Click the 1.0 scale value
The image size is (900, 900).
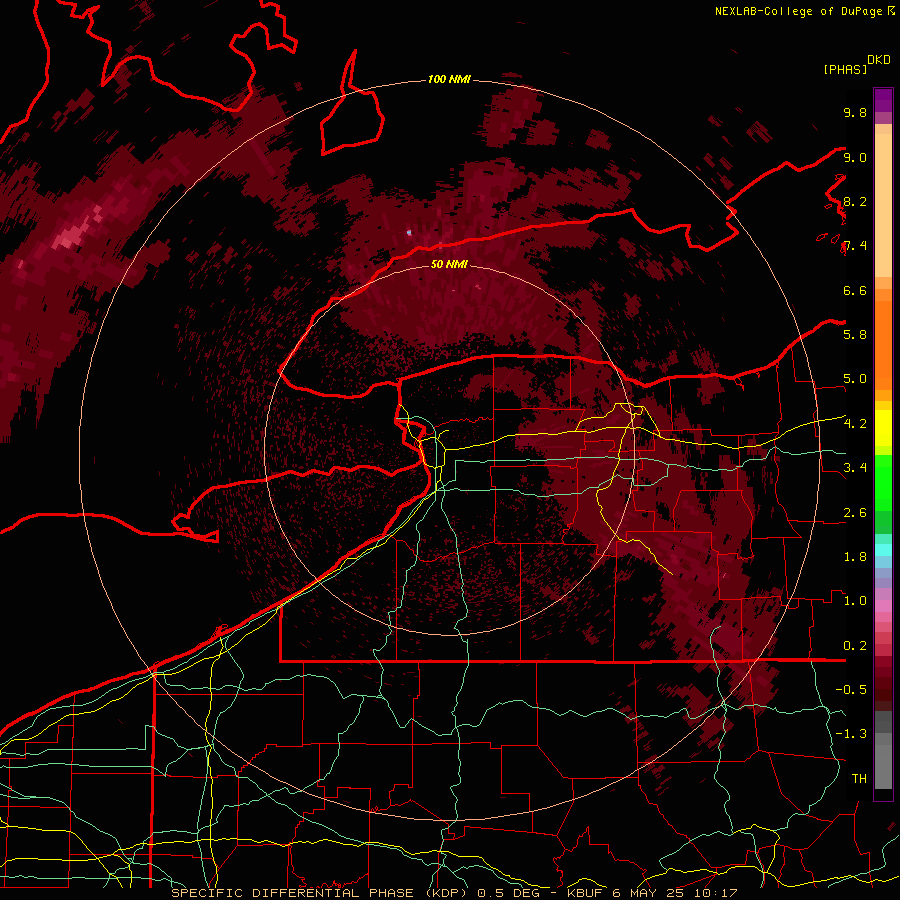[x=855, y=601]
